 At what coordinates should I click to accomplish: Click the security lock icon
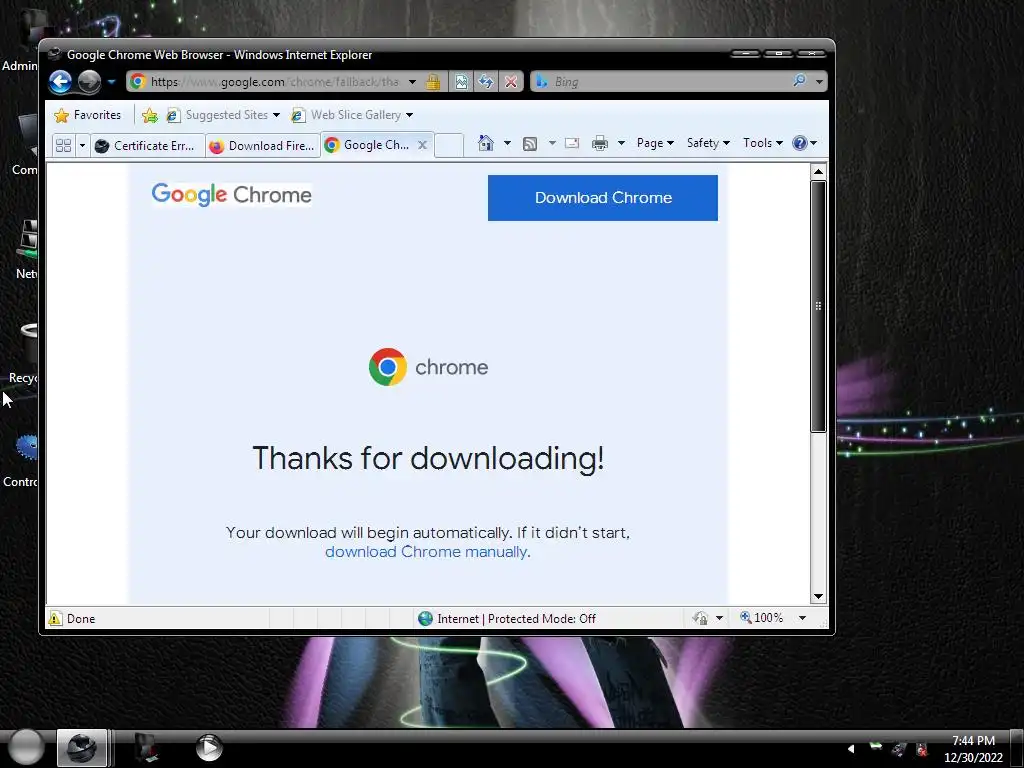pyautogui.click(x=432, y=82)
